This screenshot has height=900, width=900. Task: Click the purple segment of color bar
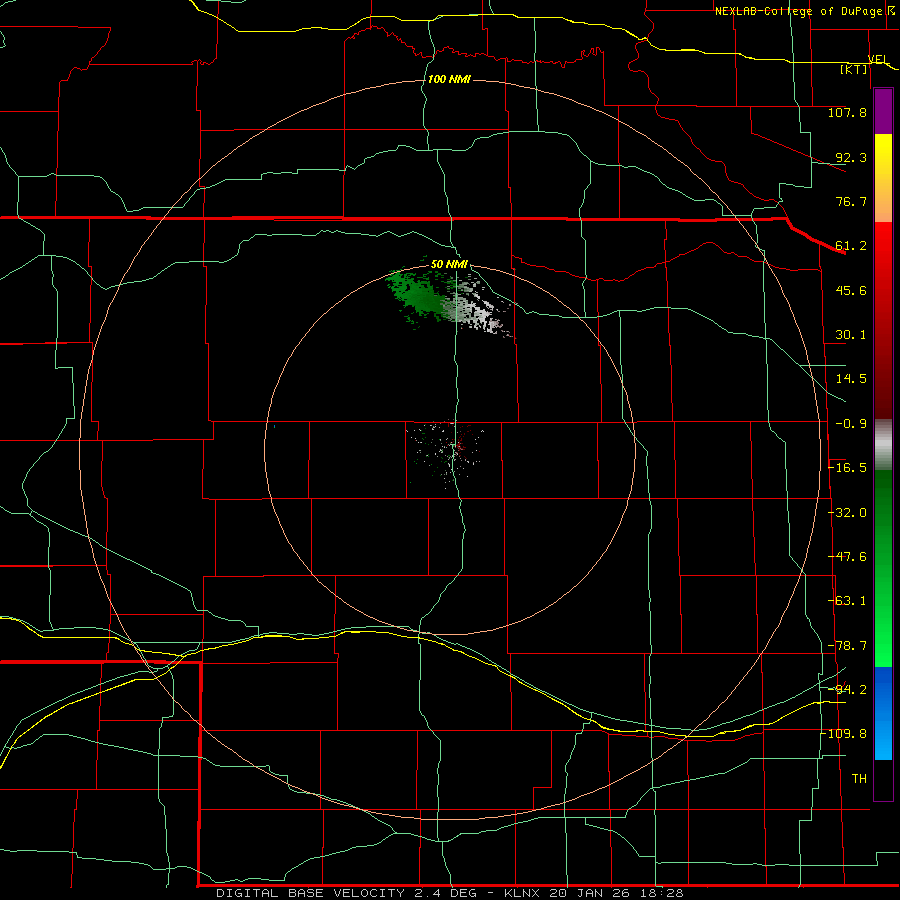coord(883,112)
